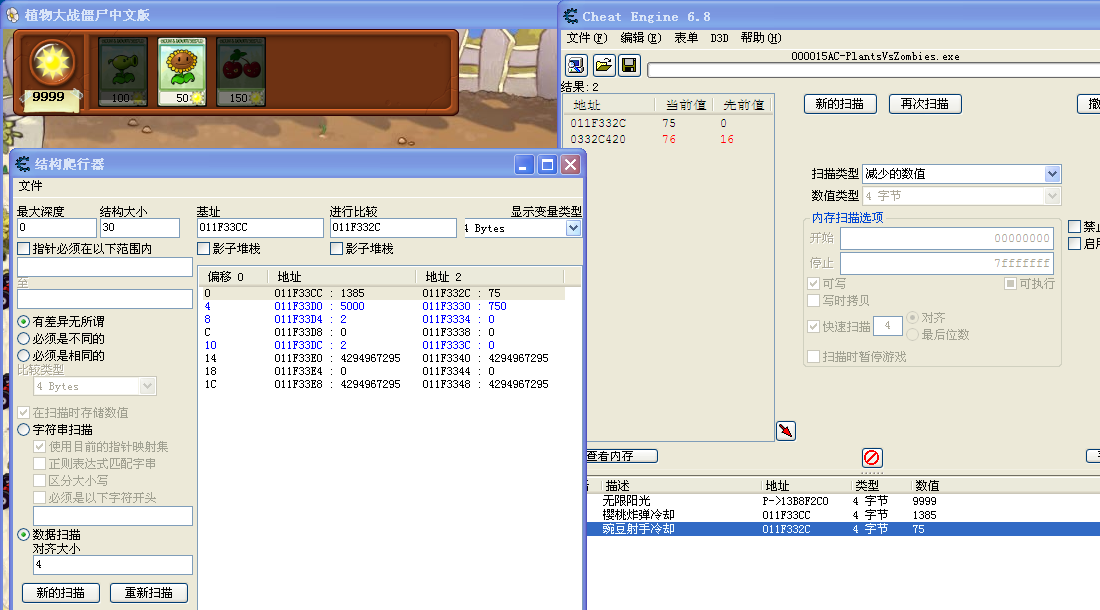Toggle 写时拷贝 checkbox
Viewport: 1100px width, 610px height.
[x=814, y=301]
